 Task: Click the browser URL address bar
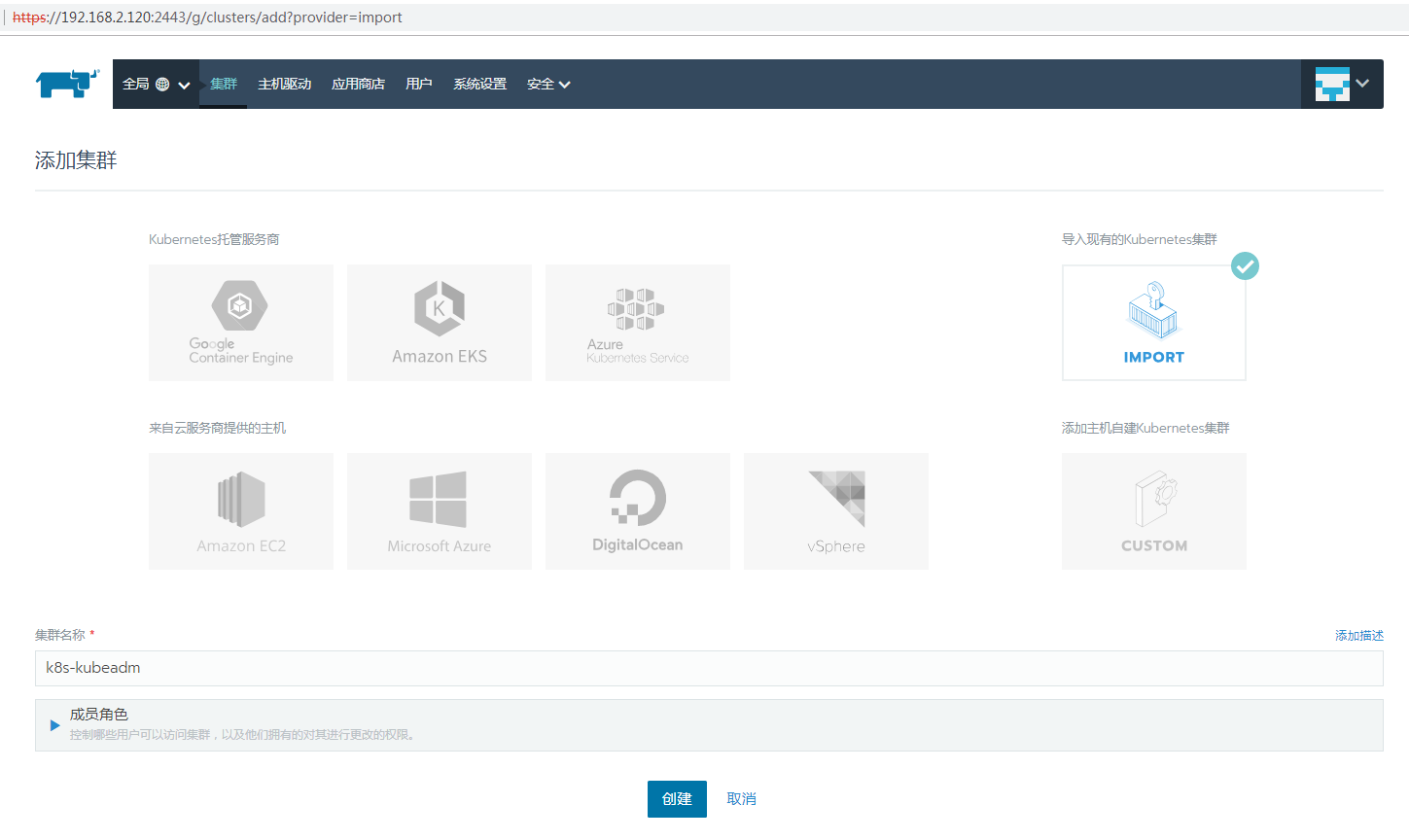pyautogui.click(x=704, y=17)
